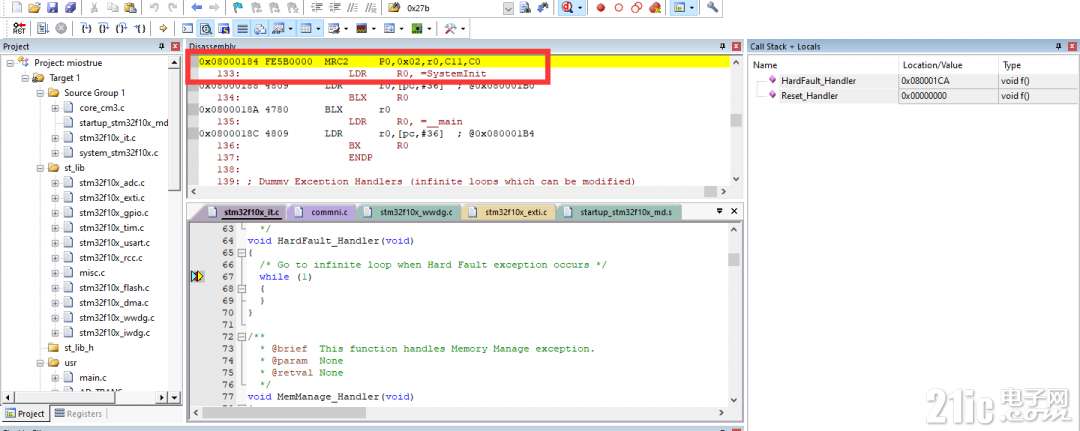Screen dimensions: 1080x431
Task: Switch to stm32f10x_wwdg.c tab
Action: pos(411,212)
